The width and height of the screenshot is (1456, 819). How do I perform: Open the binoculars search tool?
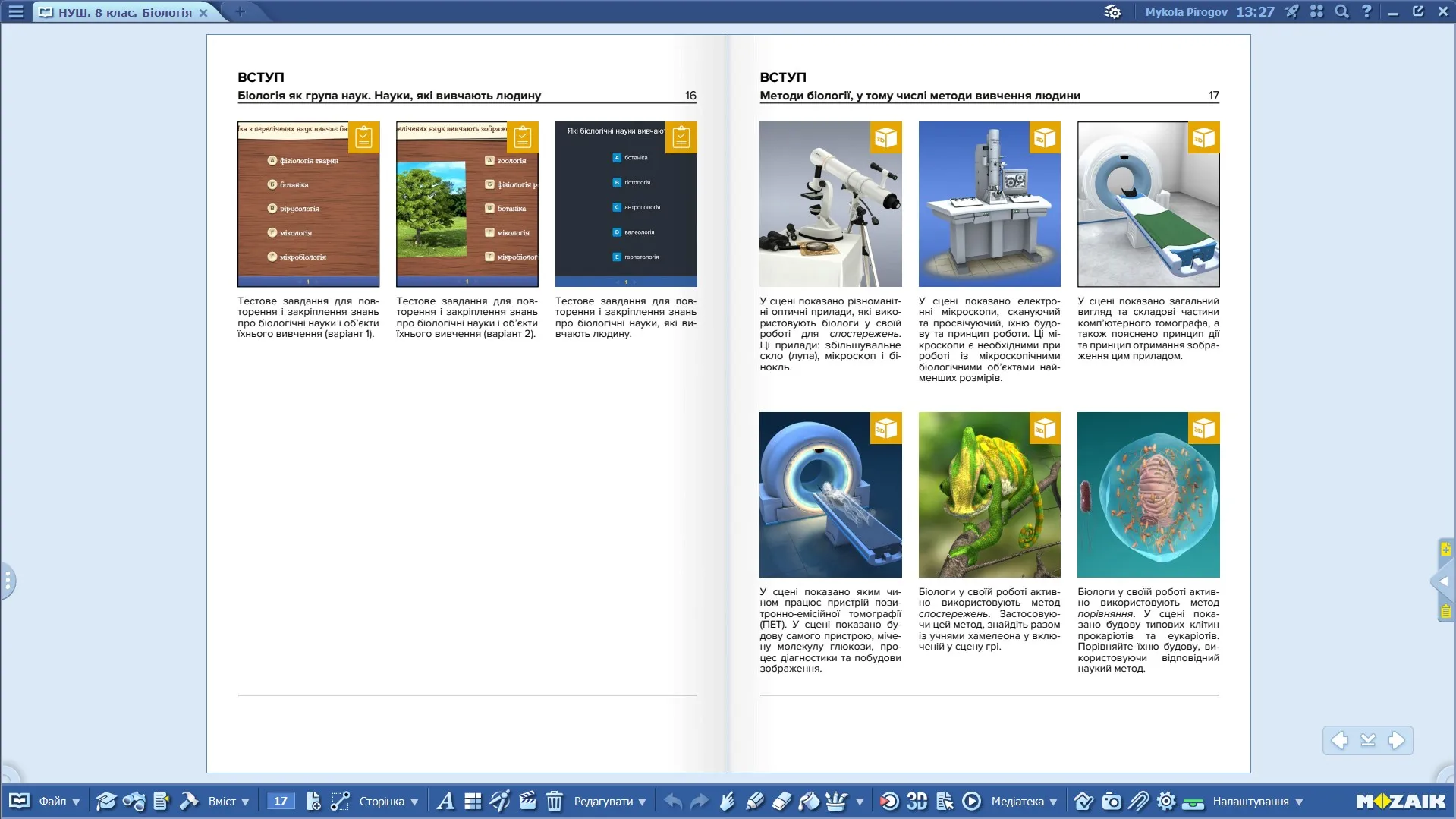[x=134, y=802]
